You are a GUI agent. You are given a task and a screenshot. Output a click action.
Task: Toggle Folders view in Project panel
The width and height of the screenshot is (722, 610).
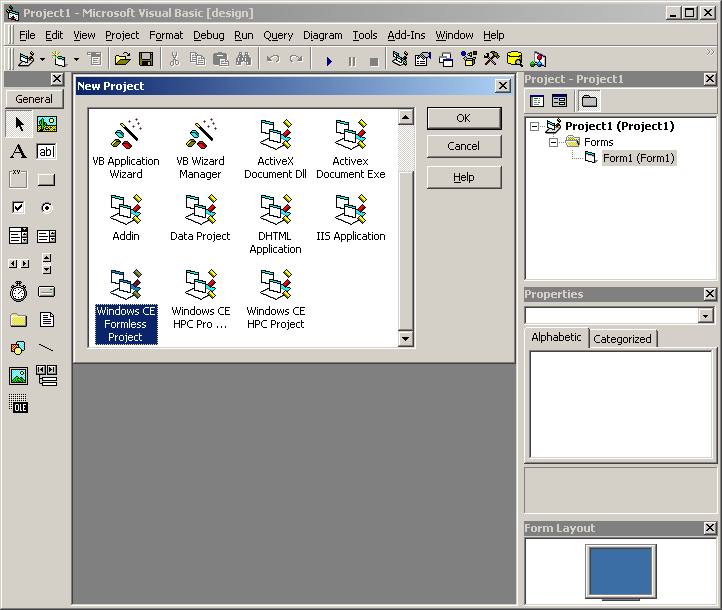tap(589, 101)
